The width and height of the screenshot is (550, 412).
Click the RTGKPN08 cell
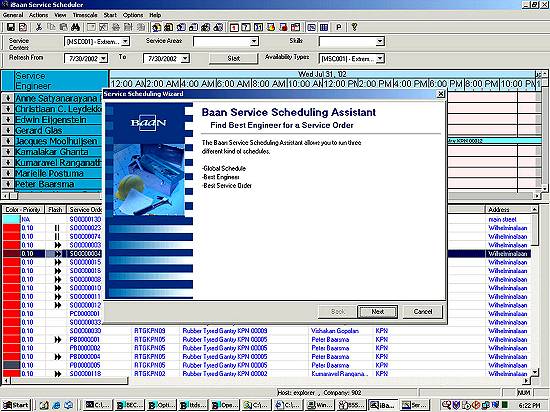(x=150, y=331)
